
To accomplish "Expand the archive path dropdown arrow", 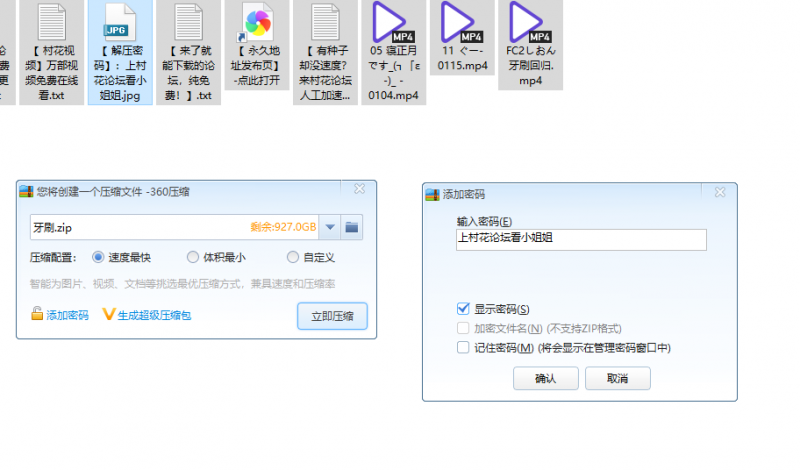I will point(331,227).
